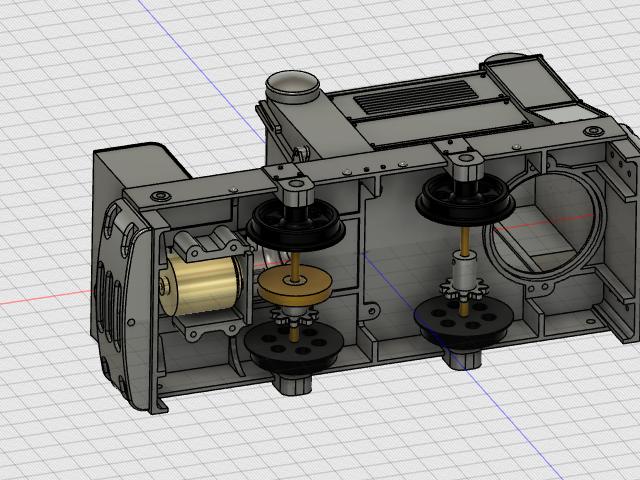Pick the front axle's lower wheel with holes
This screenshot has width=640, height=480.
coord(294,345)
